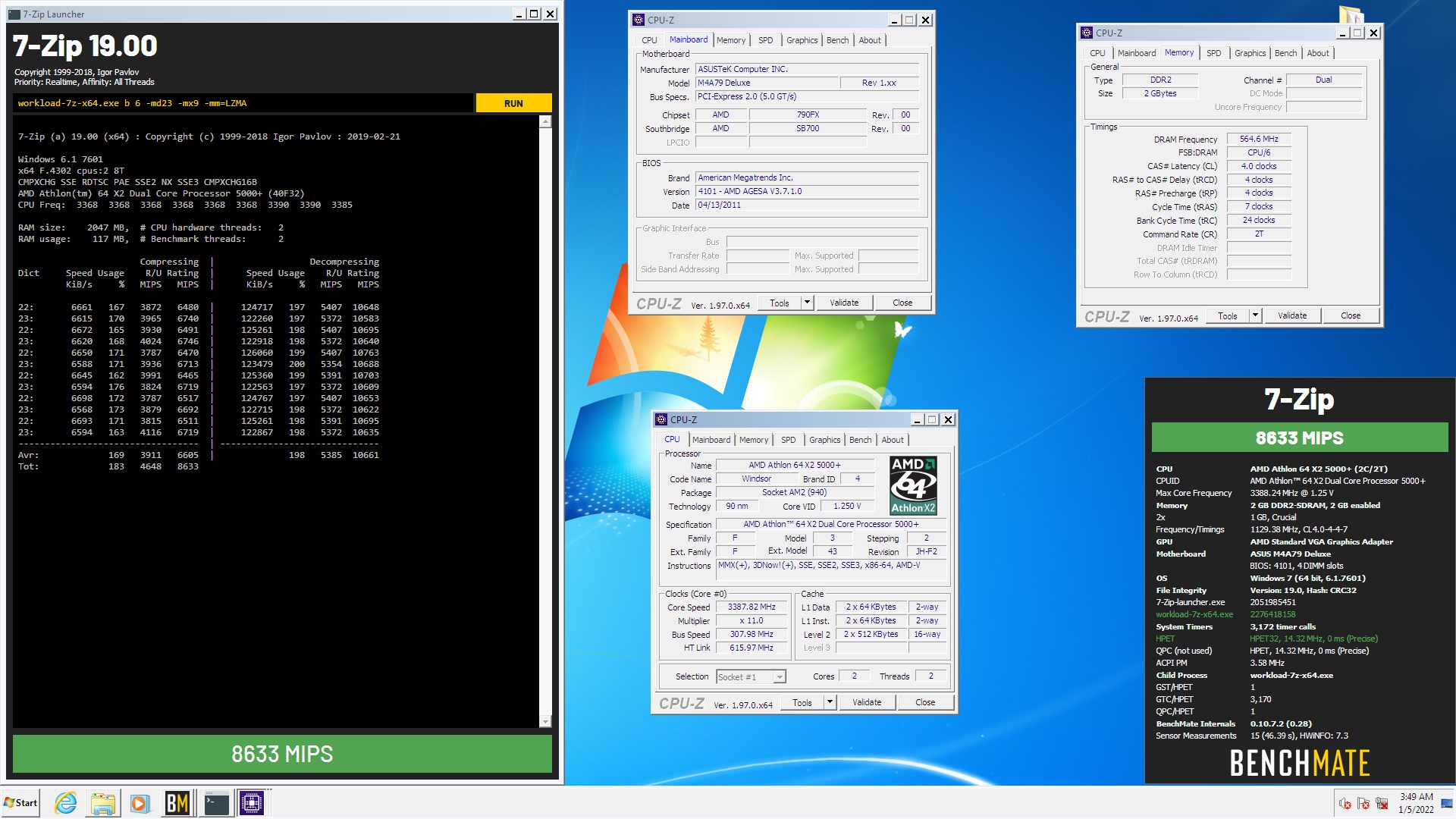This screenshot has width=1456, height=819.
Task: Open About tab in the Mainboard CPU-Z window
Action: [870, 41]
